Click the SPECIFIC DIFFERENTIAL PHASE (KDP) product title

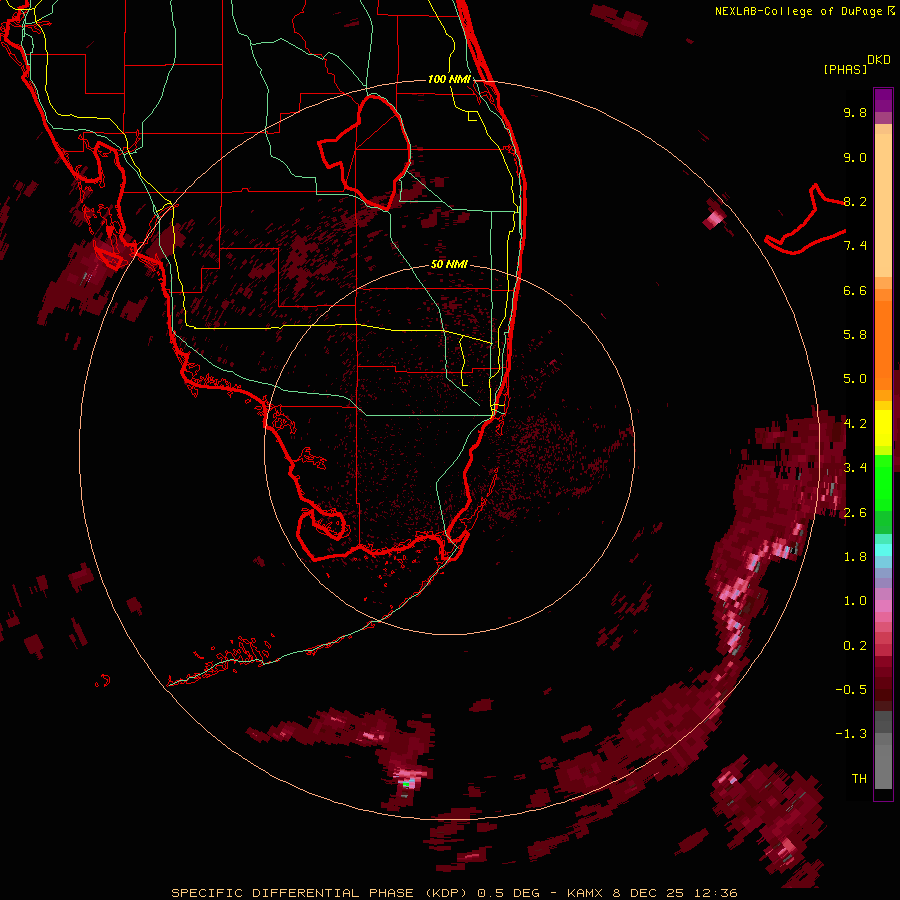[x=319, y=893]
